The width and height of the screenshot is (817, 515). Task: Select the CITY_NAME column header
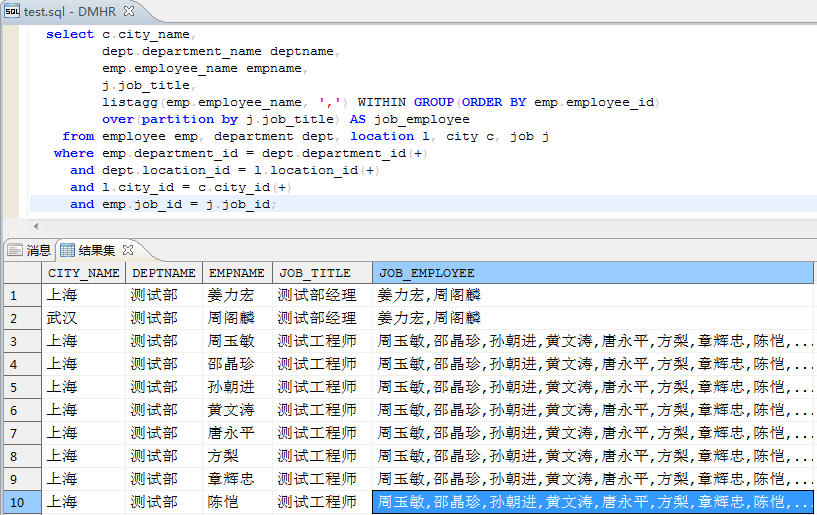point(83,273)
